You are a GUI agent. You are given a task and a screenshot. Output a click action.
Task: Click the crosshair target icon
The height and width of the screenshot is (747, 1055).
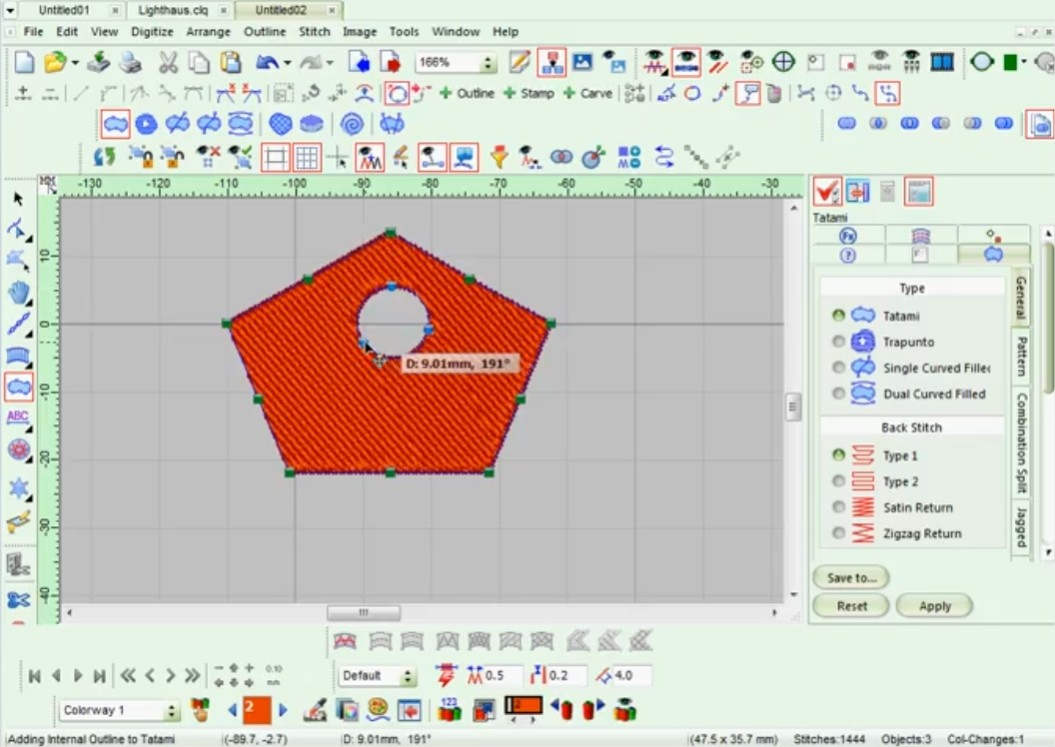click(x=783, y=63)
